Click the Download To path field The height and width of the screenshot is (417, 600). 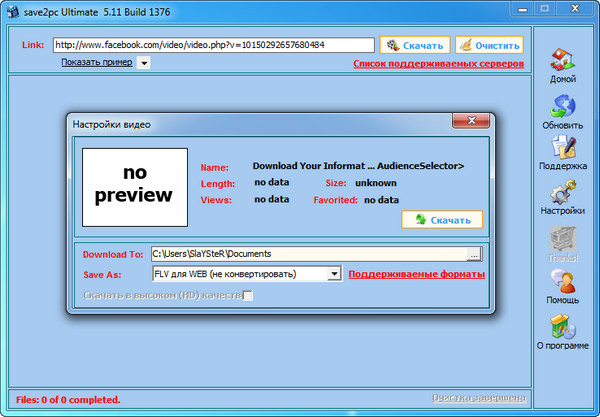[309, 254]
